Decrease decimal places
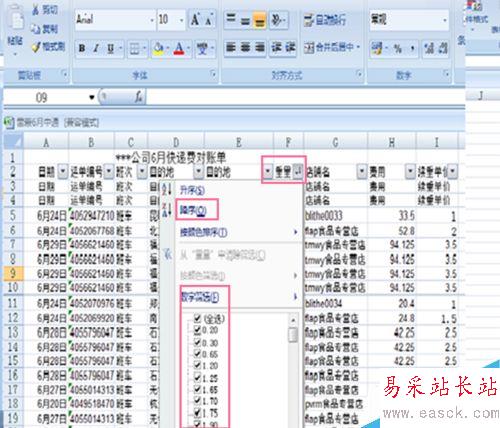The width and height of the screenshot is (500, 428). coord(443,49)
